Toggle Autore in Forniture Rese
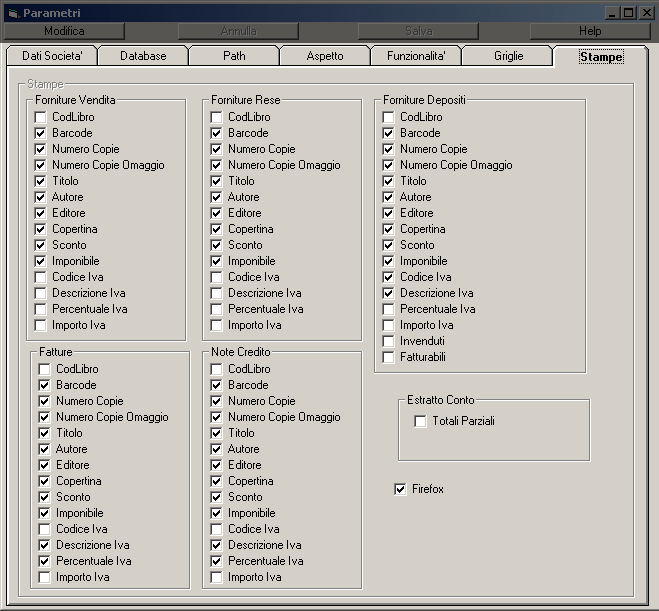Screen dimensions: 659x611 coord(216,197)
